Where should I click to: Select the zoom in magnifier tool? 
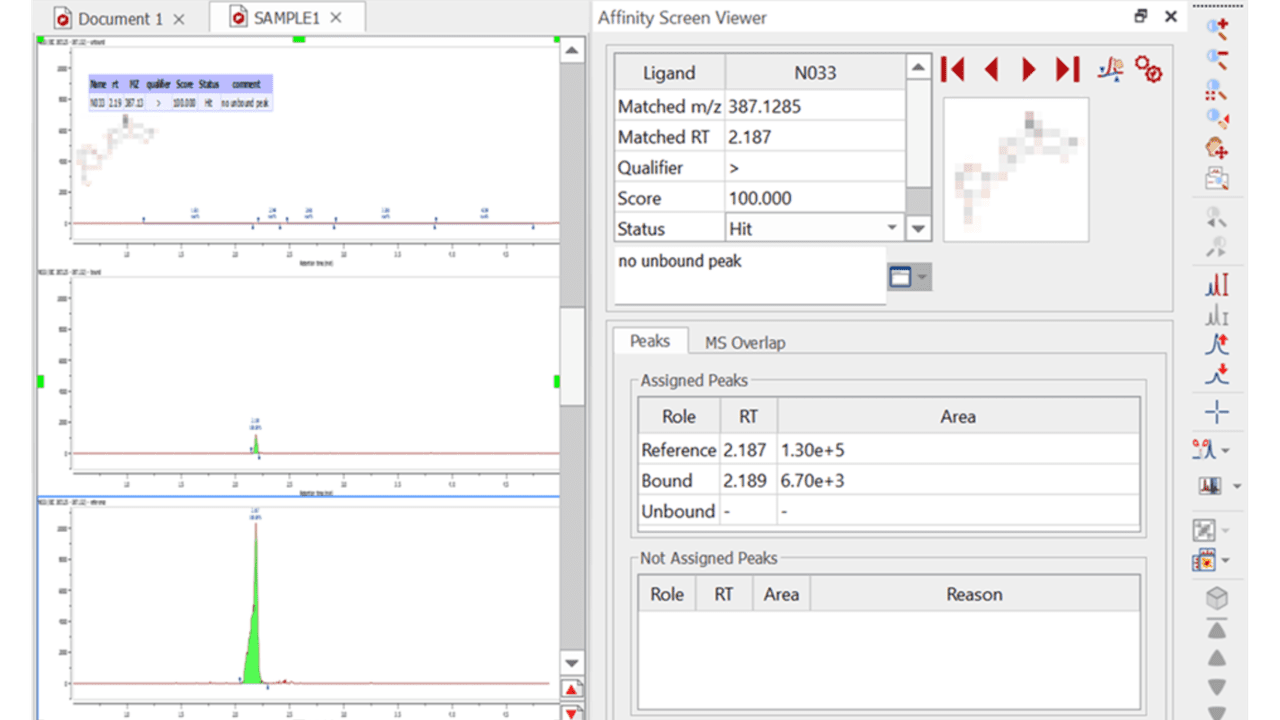click(1216, 28)
